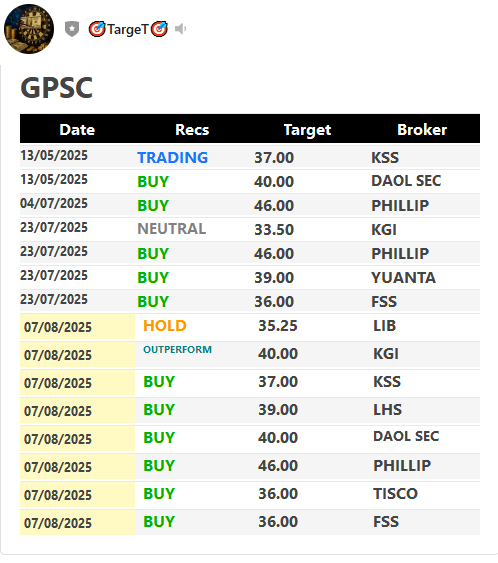Click the 35.25 target from LIB

tap(278, 326)
